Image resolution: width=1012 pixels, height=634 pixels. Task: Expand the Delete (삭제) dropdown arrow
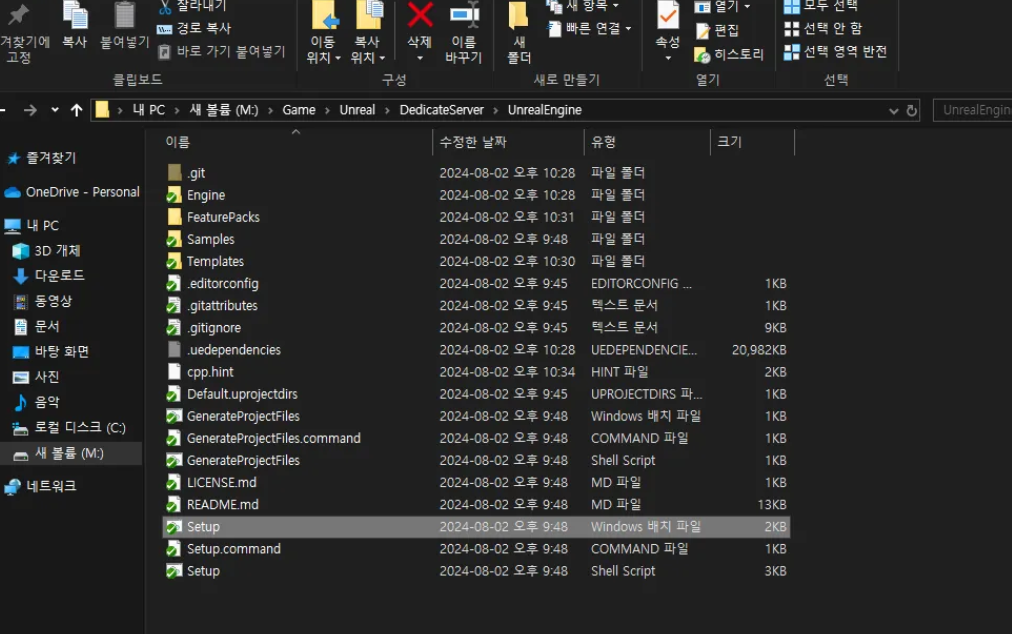coord(420,58)
